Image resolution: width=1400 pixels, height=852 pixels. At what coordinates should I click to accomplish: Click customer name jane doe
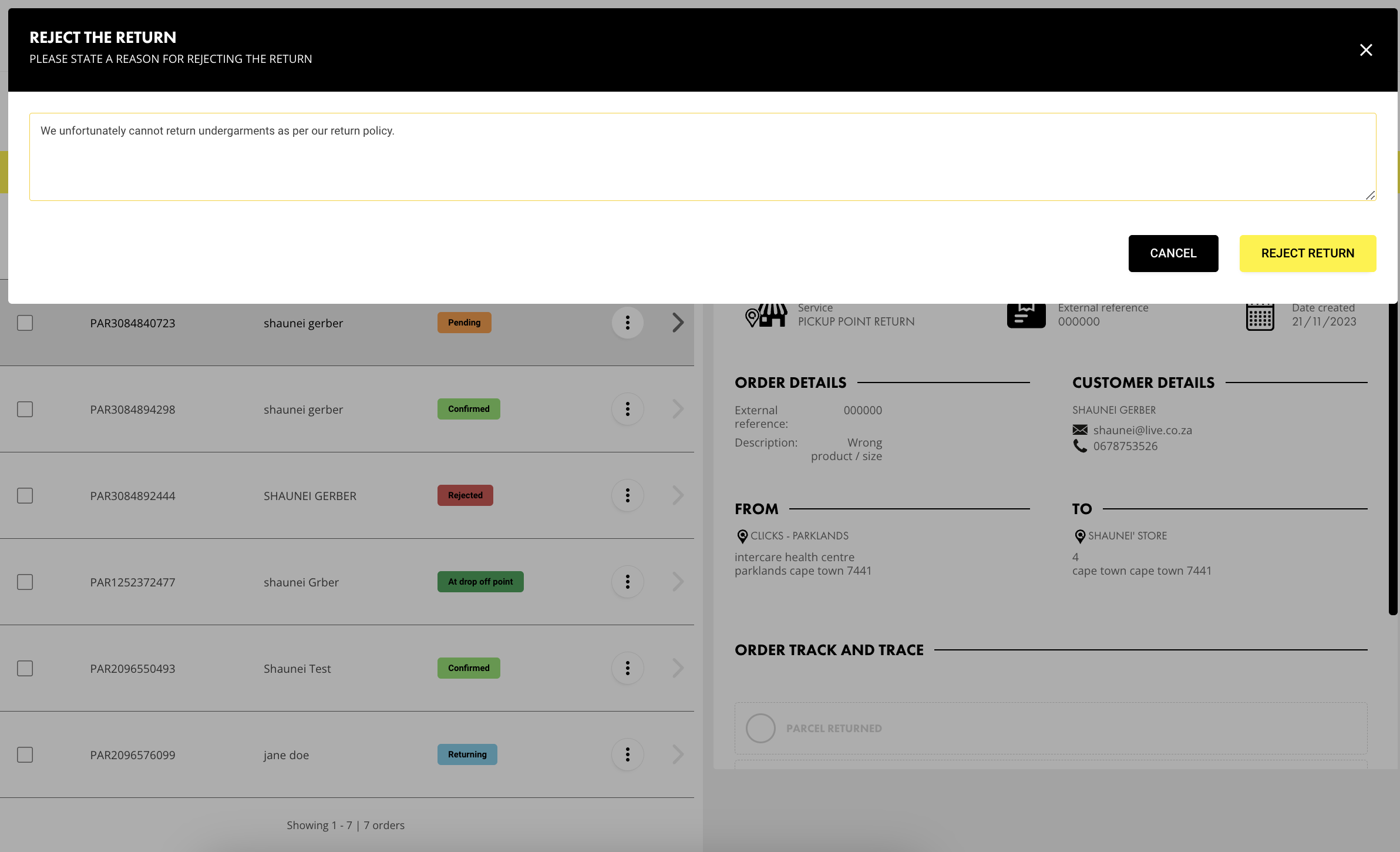click(286, 755)
